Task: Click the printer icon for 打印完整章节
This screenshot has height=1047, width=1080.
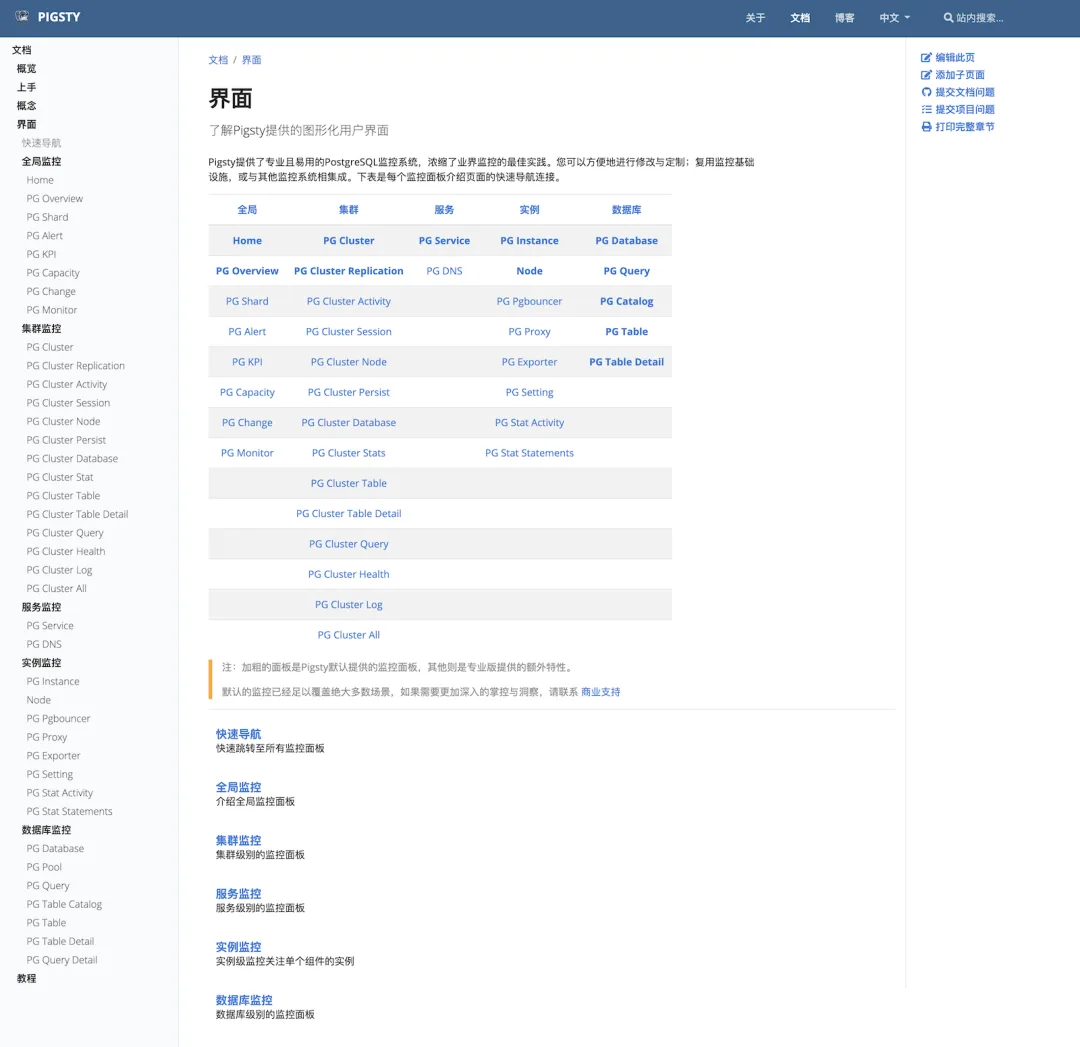Action: click(x=926, y=127)
